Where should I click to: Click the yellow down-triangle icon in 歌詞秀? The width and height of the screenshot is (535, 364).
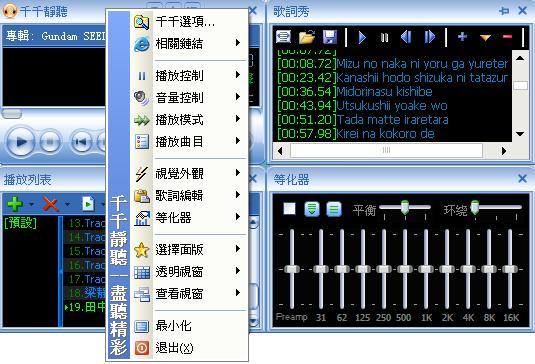485,37
